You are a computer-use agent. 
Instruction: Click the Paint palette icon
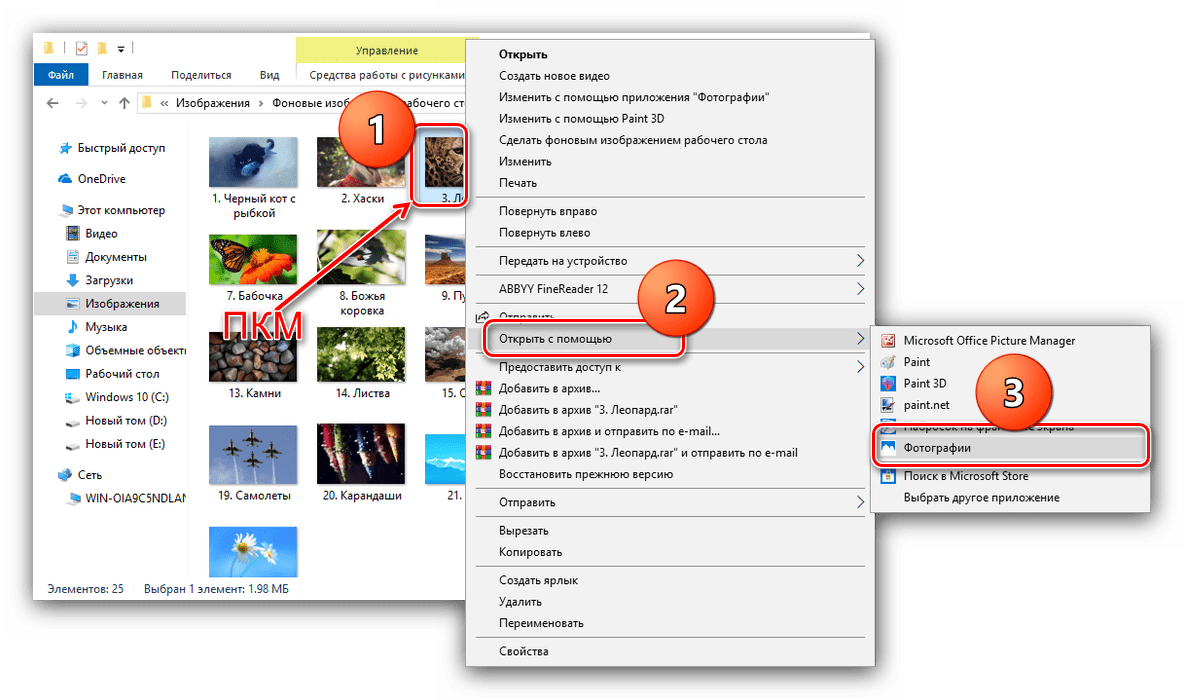click(888, 362)
